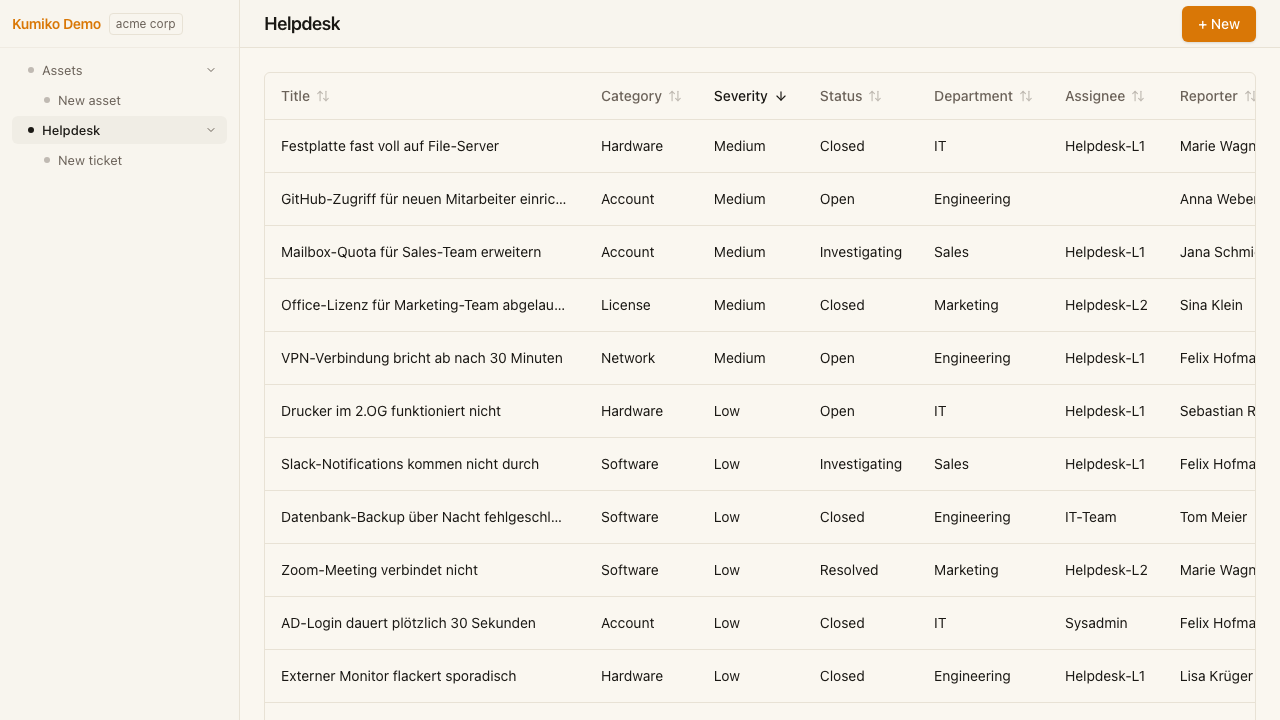Image resolution: width=1280 pixels, height=720 pixels.
Task: Open the Mailbox-Quota für Sales-Team erweitern ticket
Action: [411, 252]
